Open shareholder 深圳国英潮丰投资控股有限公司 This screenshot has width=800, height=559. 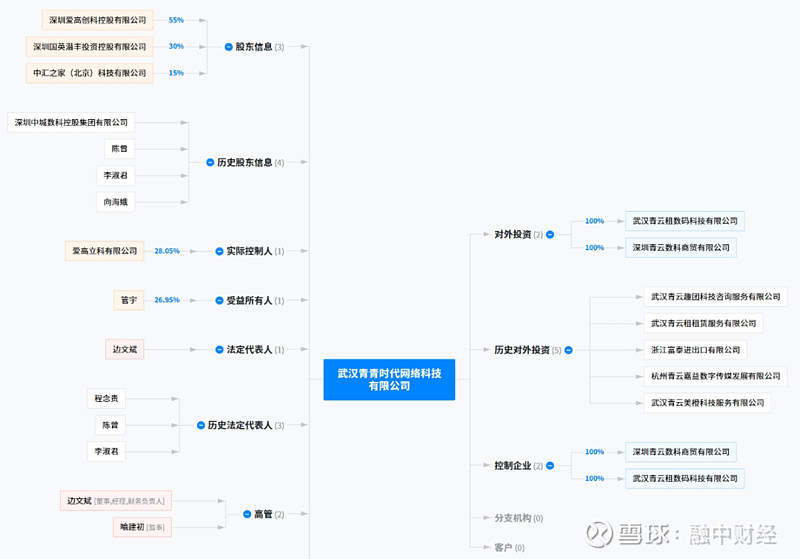tap(90, 46)
